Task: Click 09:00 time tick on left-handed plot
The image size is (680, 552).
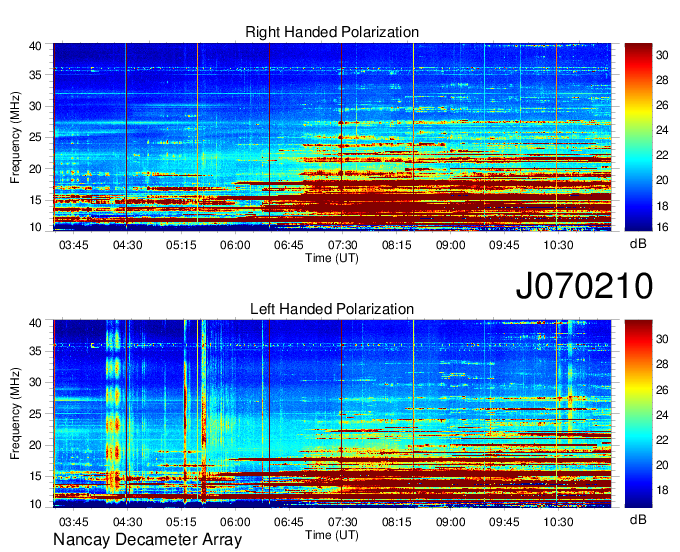Action: tap(451, 522)
